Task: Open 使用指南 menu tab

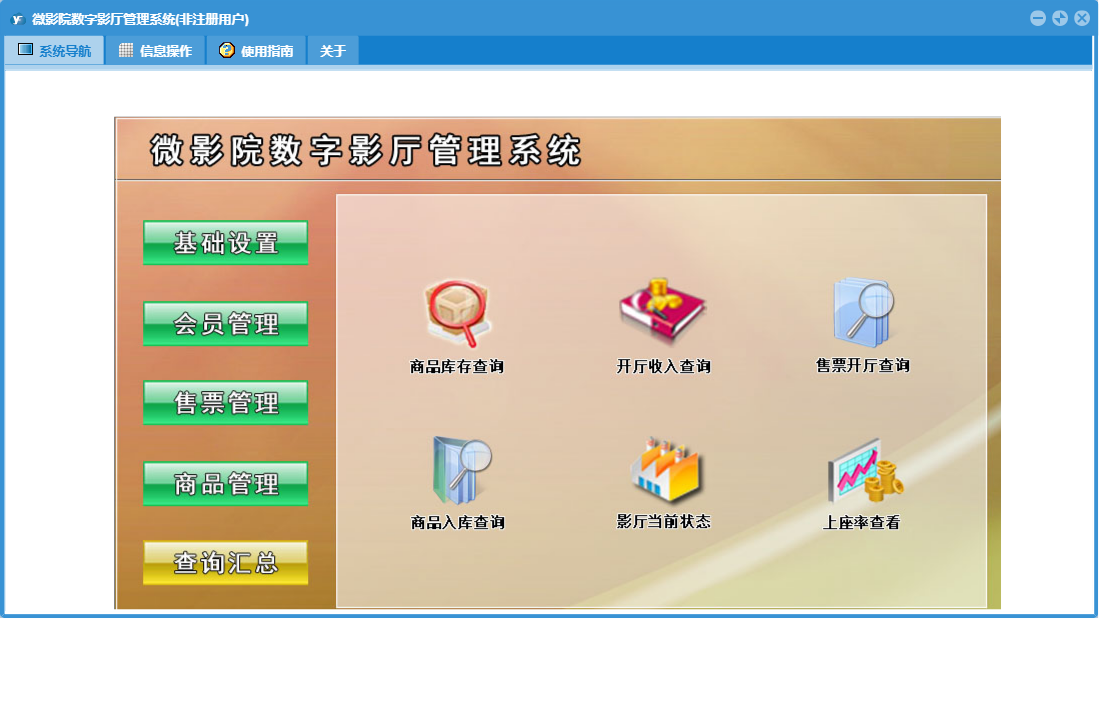Action: coord(257,50)
